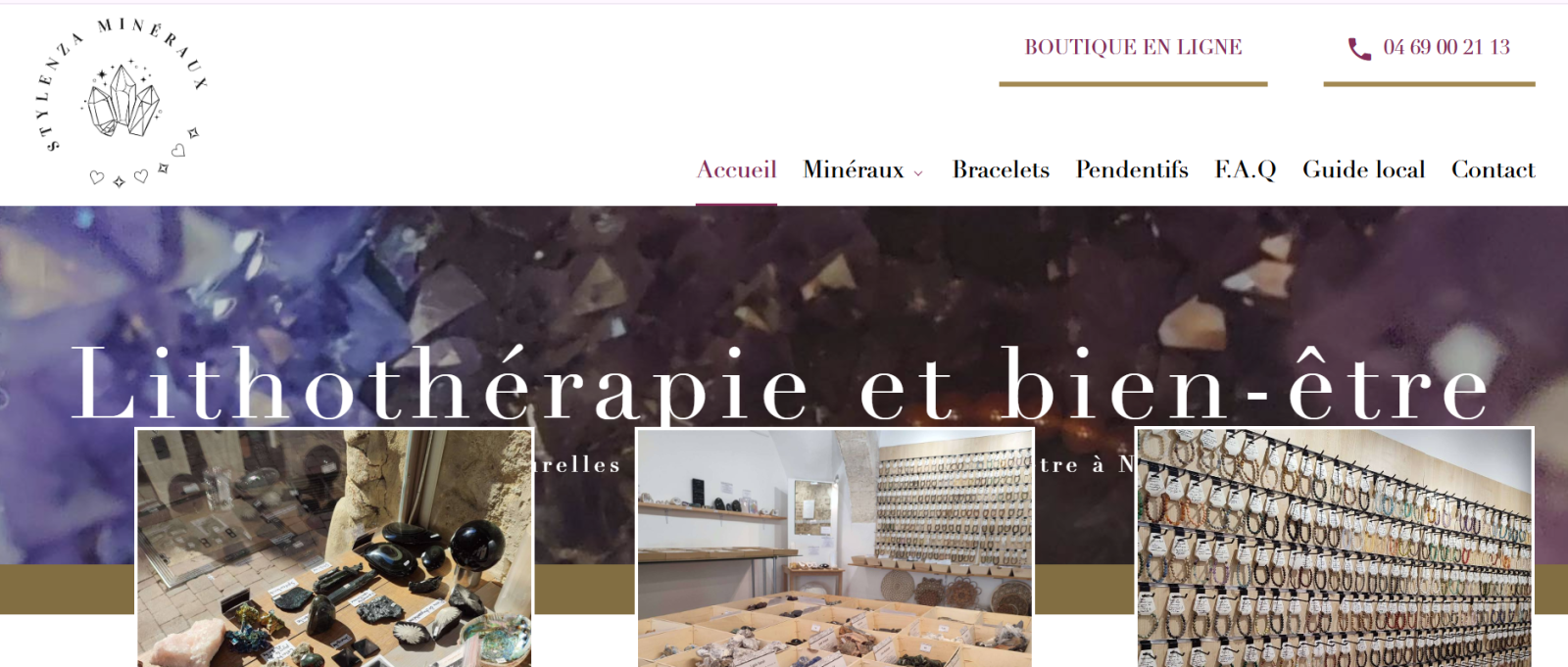Click the Boutique en ligne button

tap(1133, 47)
